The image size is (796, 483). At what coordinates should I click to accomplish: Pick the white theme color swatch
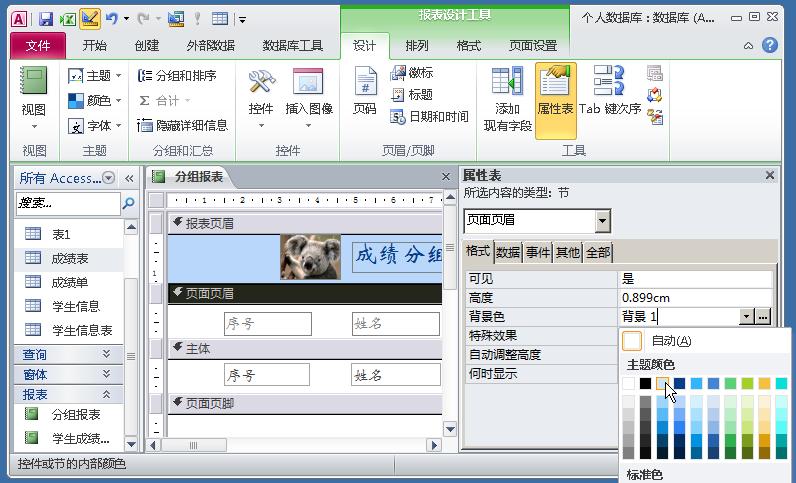[628, 383]
